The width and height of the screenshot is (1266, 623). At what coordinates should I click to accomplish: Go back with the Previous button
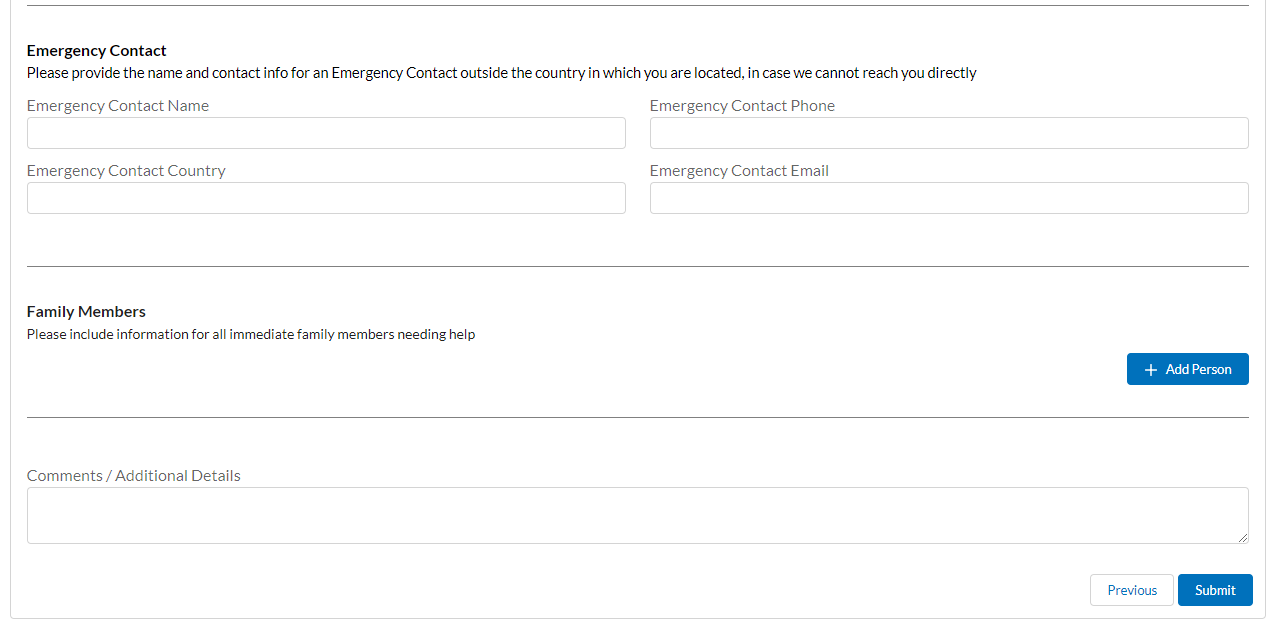pyautogui.click(x=1131, y=590)
